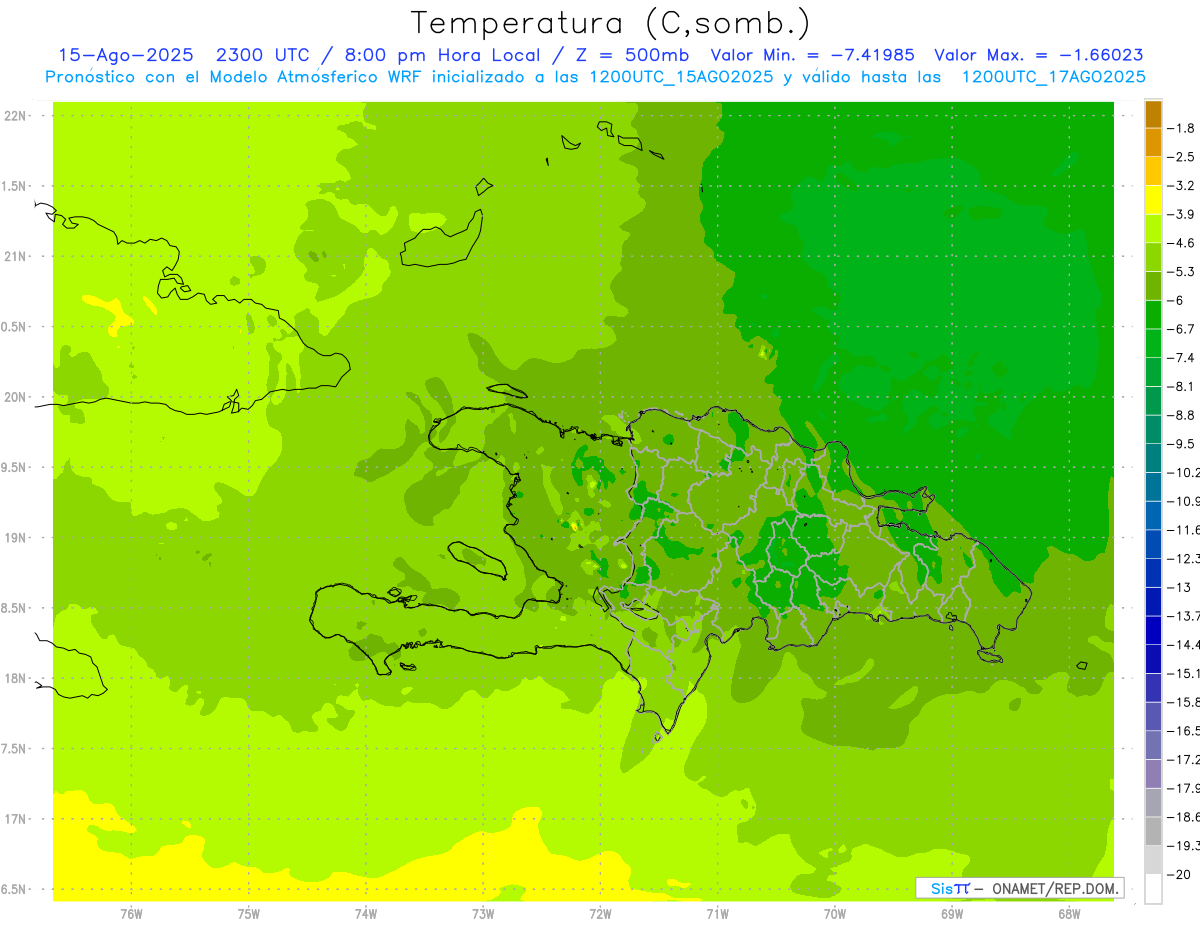Pick olive-green swatch between -5.3 and -6
This screenshot has width=1200, height=927.
coord(1153,286)
